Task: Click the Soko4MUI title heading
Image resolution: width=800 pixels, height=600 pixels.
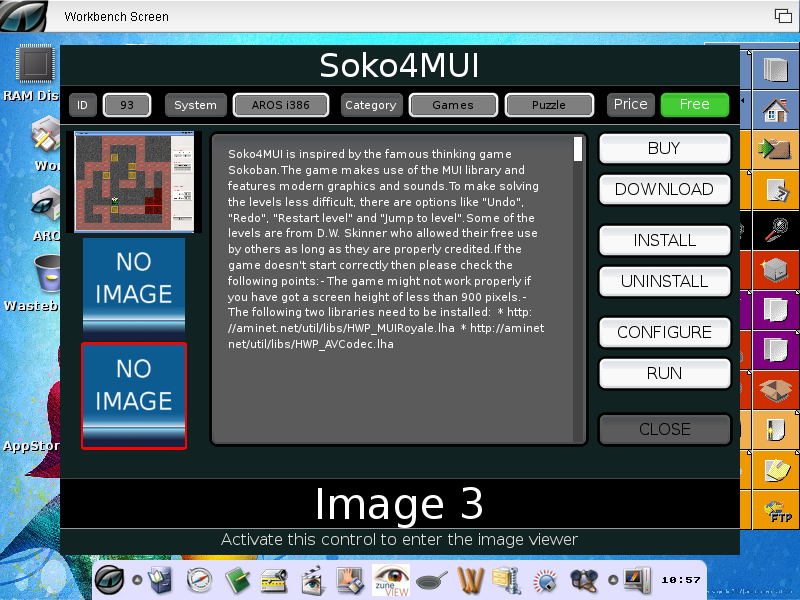Action: click(399, 66)
